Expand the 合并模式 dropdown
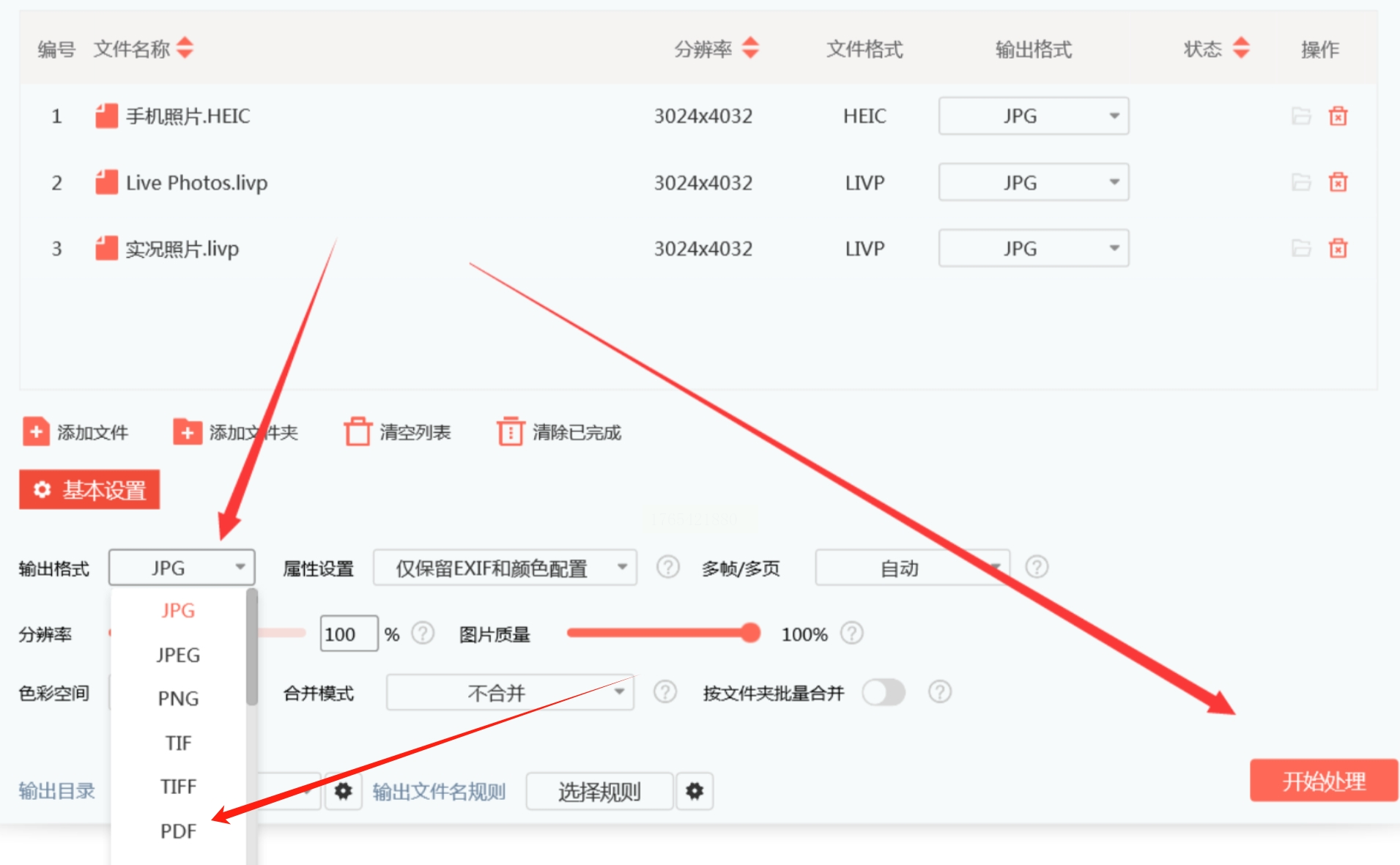Screen dimensions: 1400x865 (510, 692)
